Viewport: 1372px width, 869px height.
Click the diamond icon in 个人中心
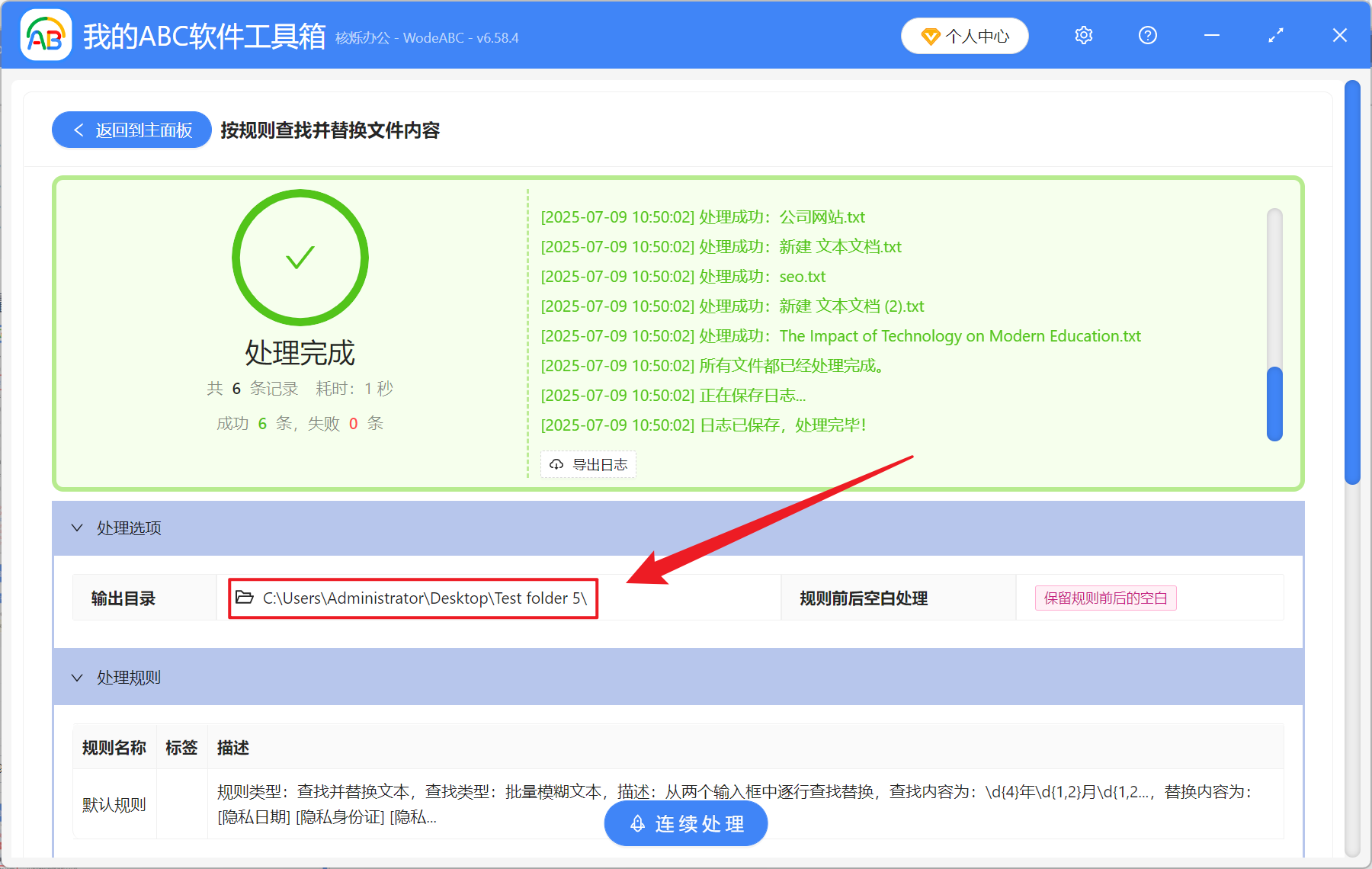coord(931,36)
